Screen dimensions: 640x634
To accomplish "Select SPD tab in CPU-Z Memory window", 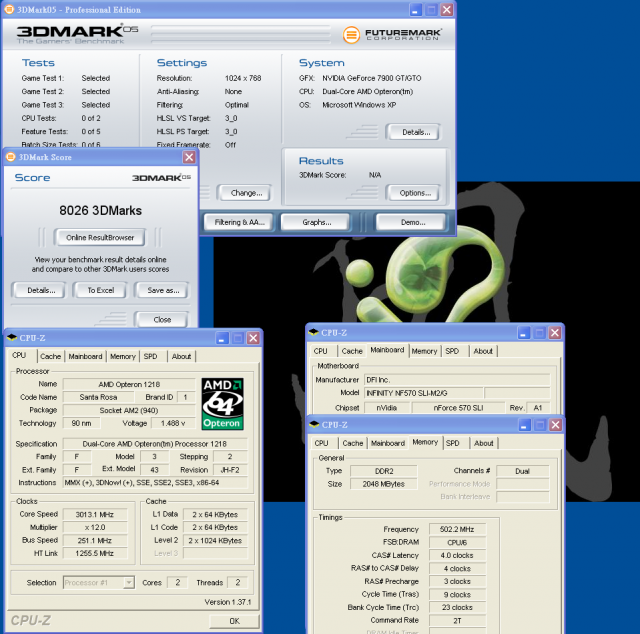I will [x=453, y=443].
